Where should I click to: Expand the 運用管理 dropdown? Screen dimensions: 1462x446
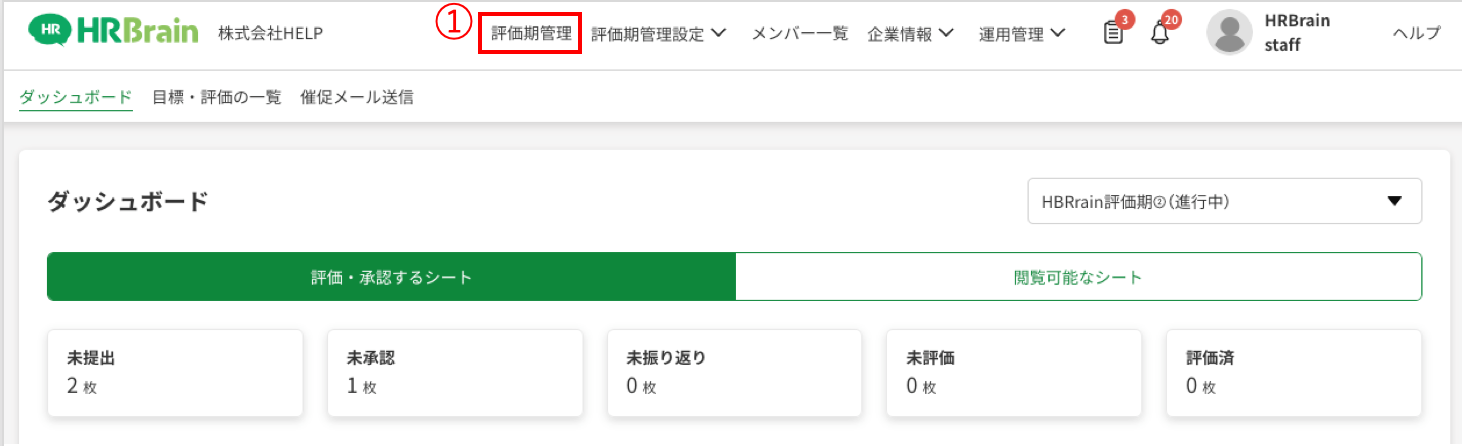pos(1022,34)
